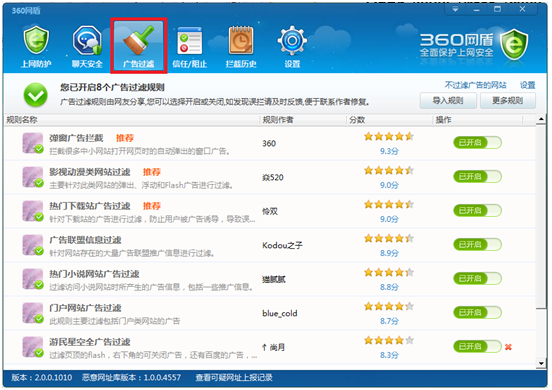Delete the 游民星空 rule with red X

pos(508,347)
